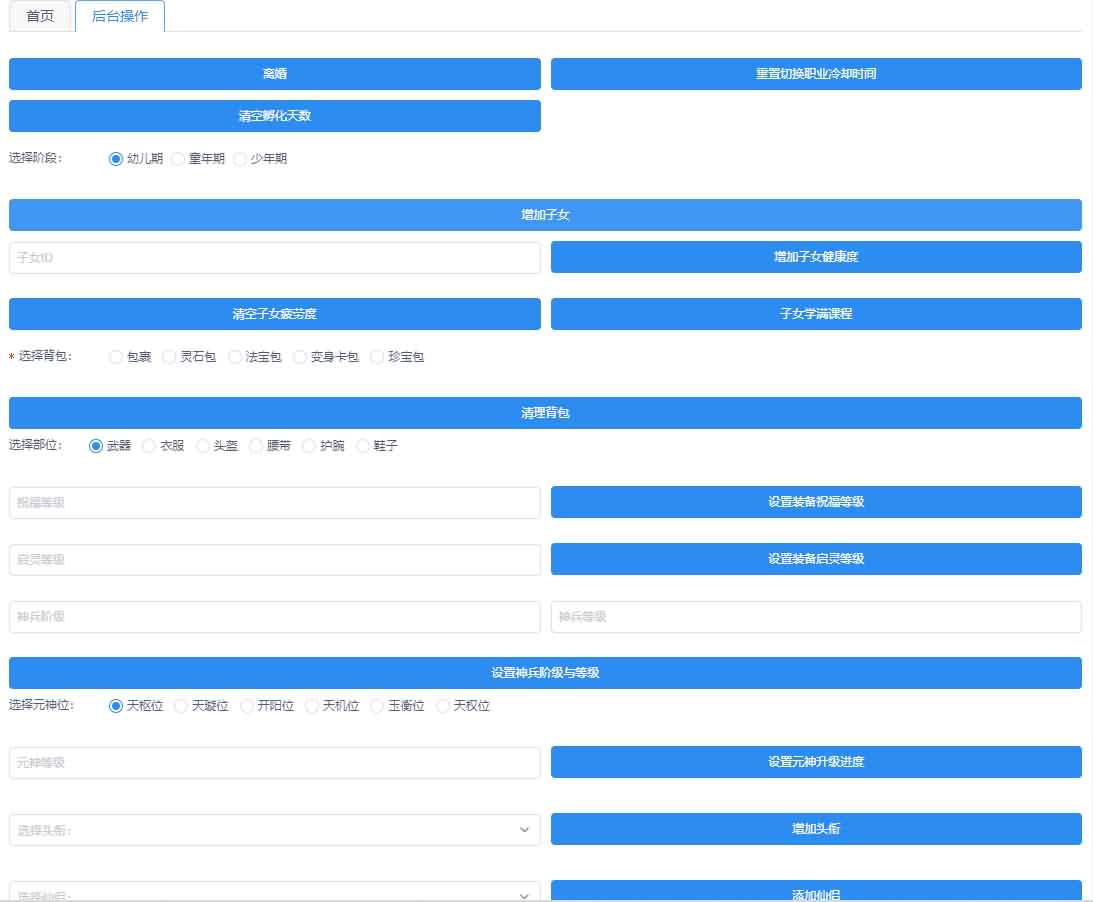Select the 童年期 stage radio option
1093x902 pixels.
(x=177, y=158)
